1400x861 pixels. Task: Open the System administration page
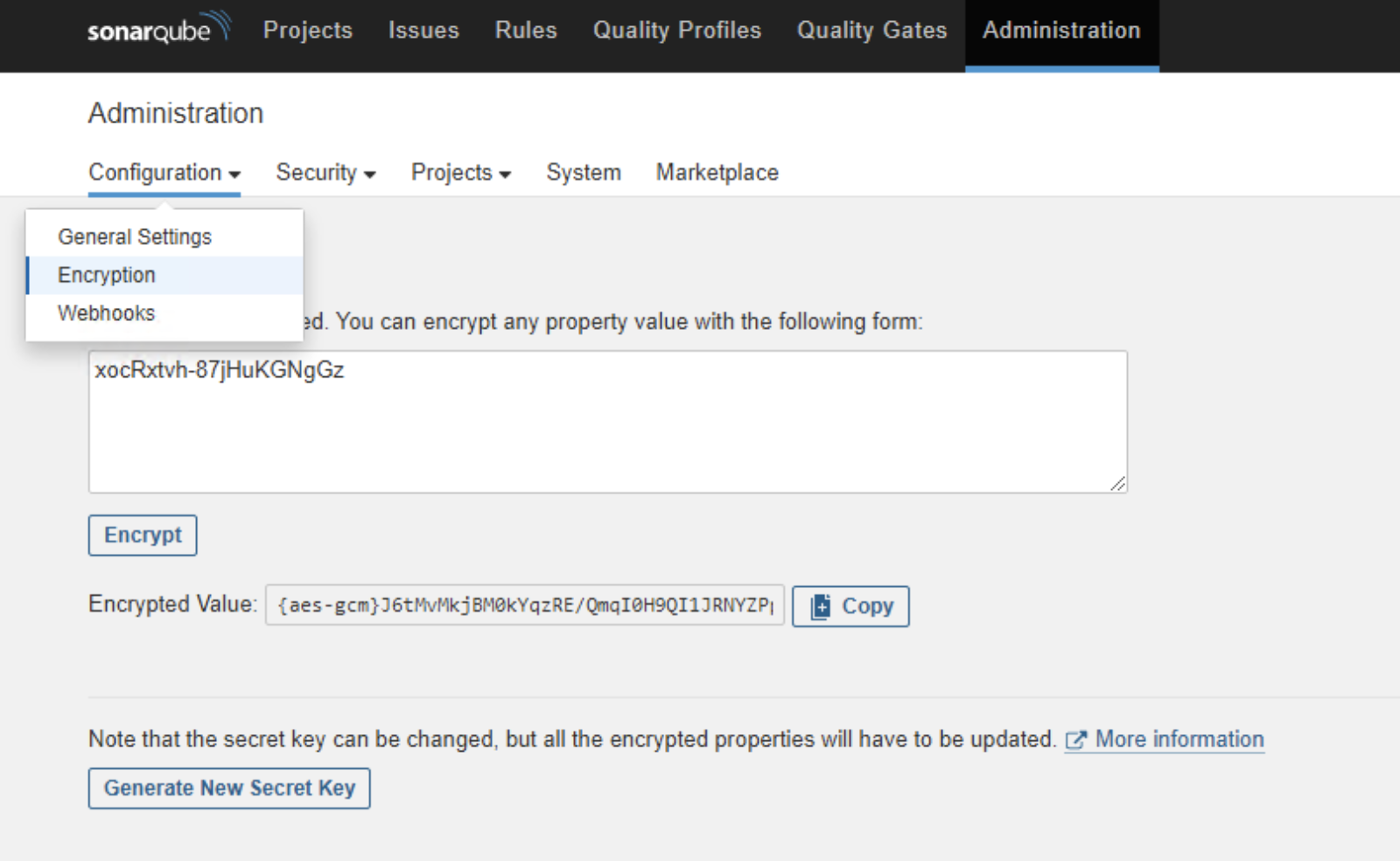[584, 172]
